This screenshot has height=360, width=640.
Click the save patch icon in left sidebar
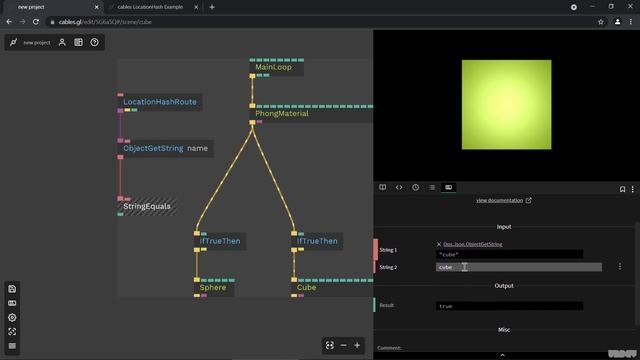pyautogui.click(x=12, y=289)
